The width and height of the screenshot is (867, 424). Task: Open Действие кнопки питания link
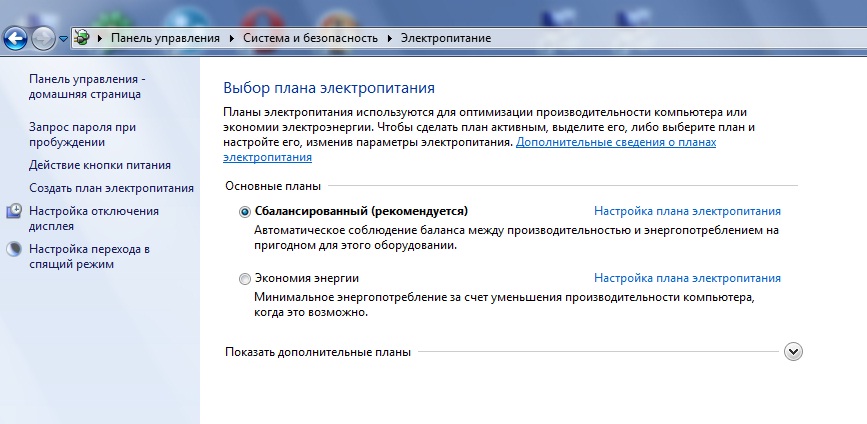pos(100,165)
